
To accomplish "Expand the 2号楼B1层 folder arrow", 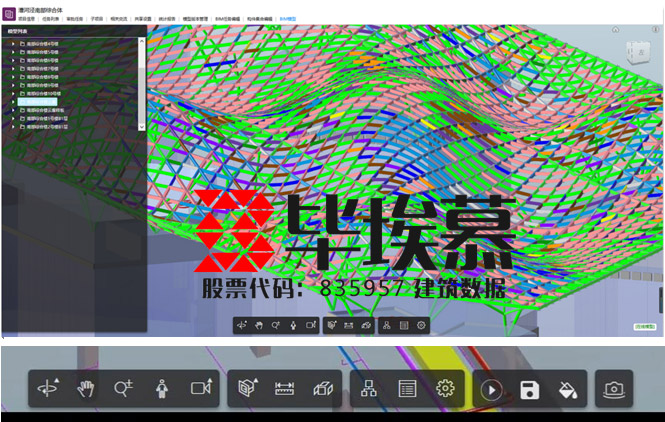I will click(13, 126).
